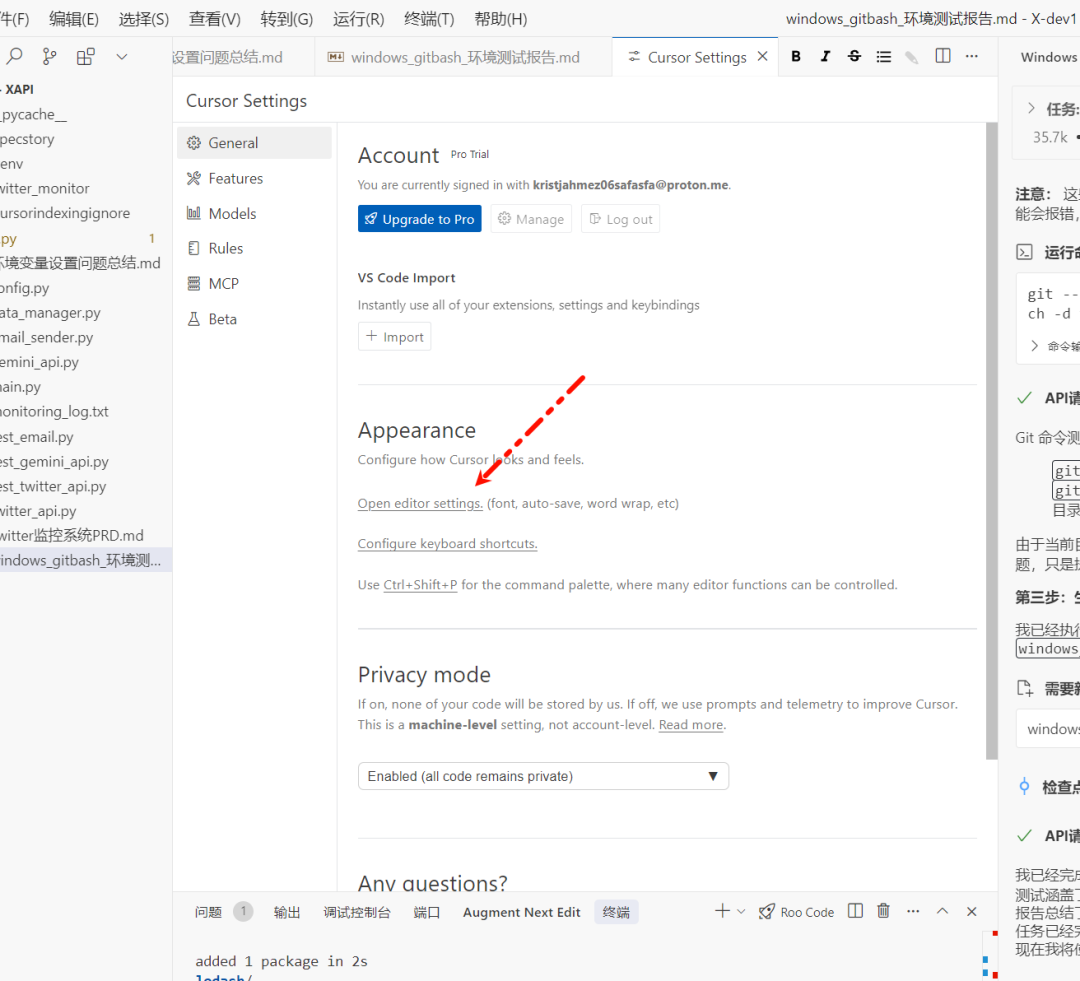Open new terminal profile dropdown arrow
Image resolution: width=1080 pixels, height=981 pixels.
741,911
